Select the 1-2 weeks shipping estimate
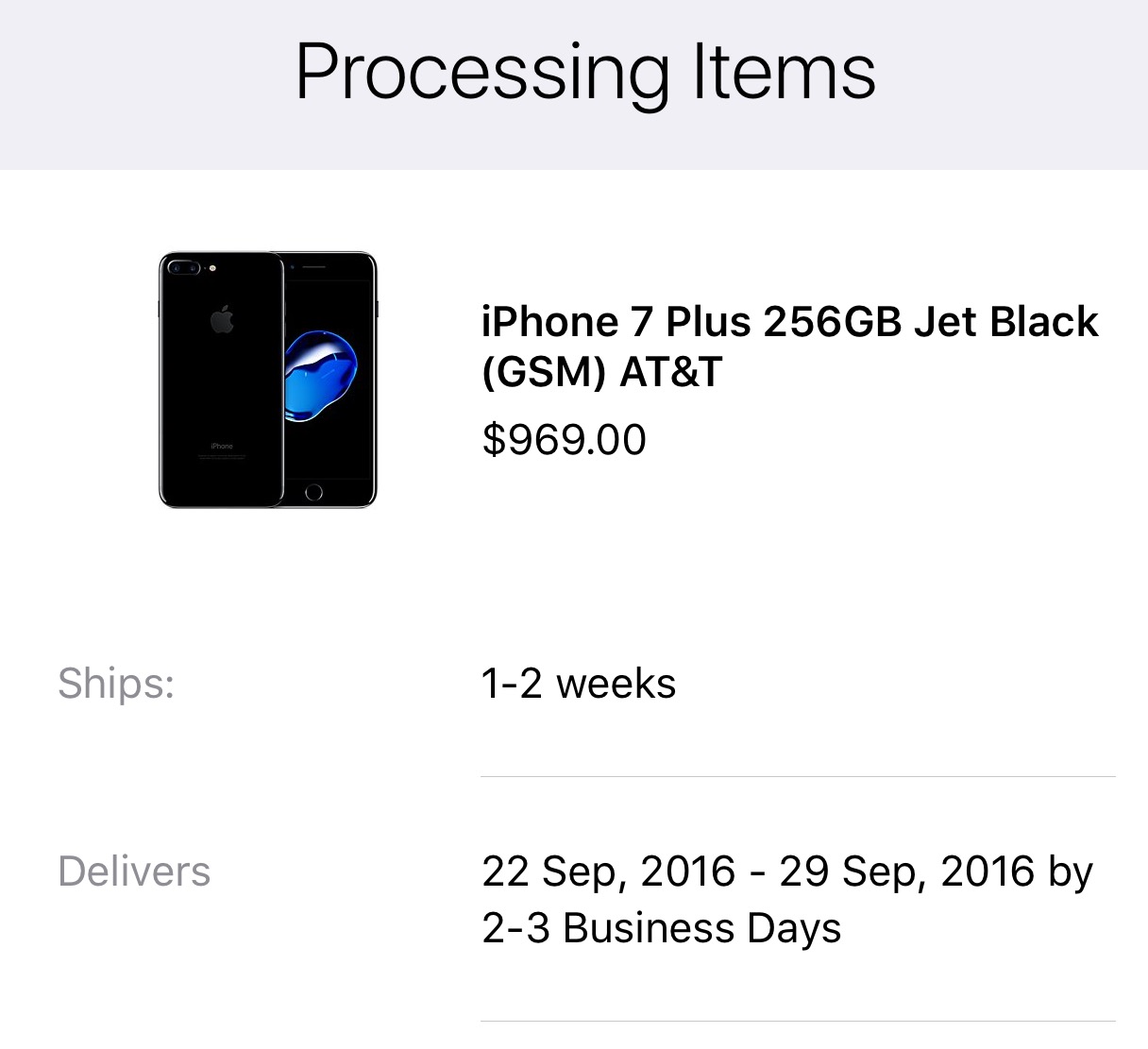The width and height of the screenshot is (1148, 1049). 578,684
